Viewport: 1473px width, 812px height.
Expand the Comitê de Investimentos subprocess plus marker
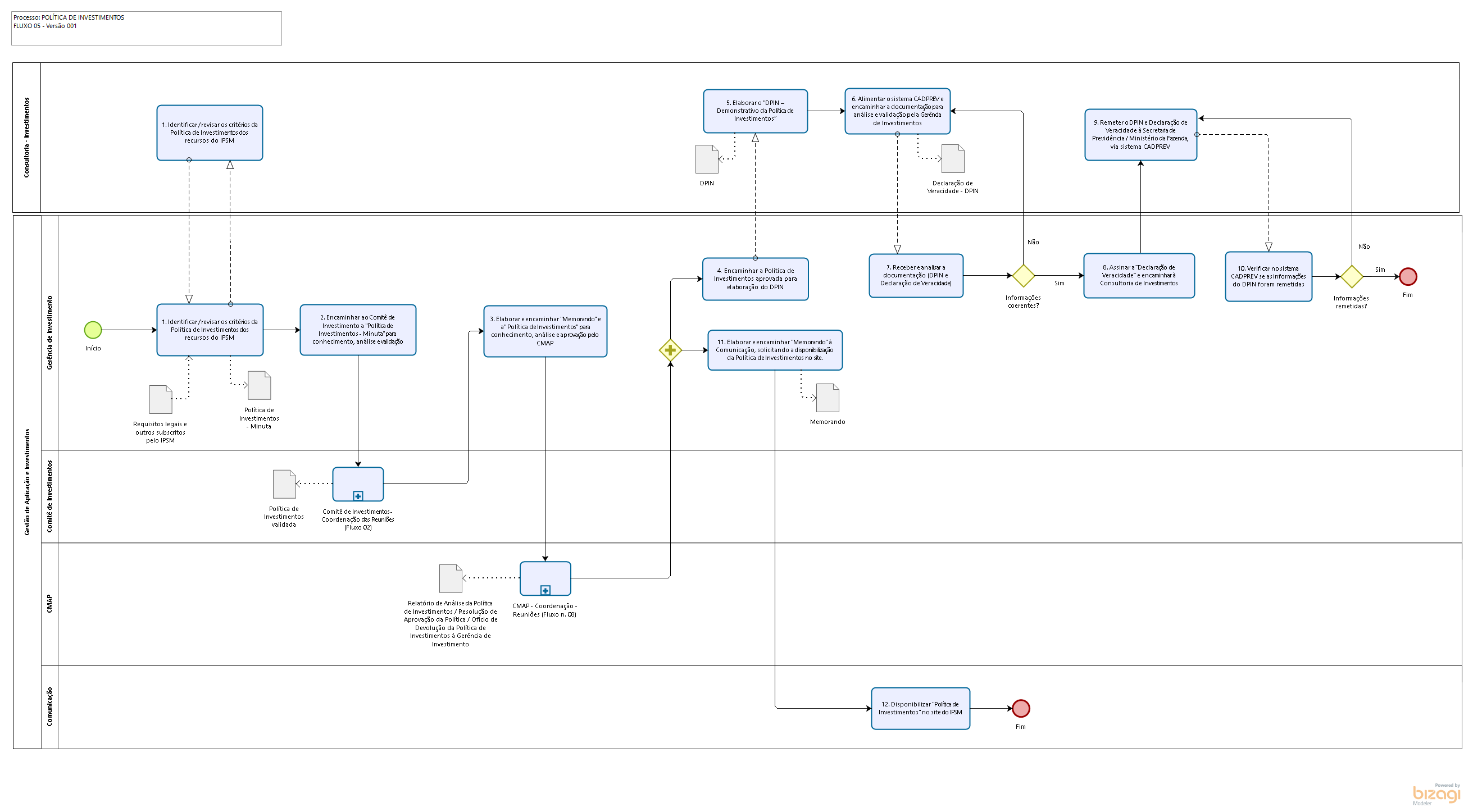coord(358,495)
